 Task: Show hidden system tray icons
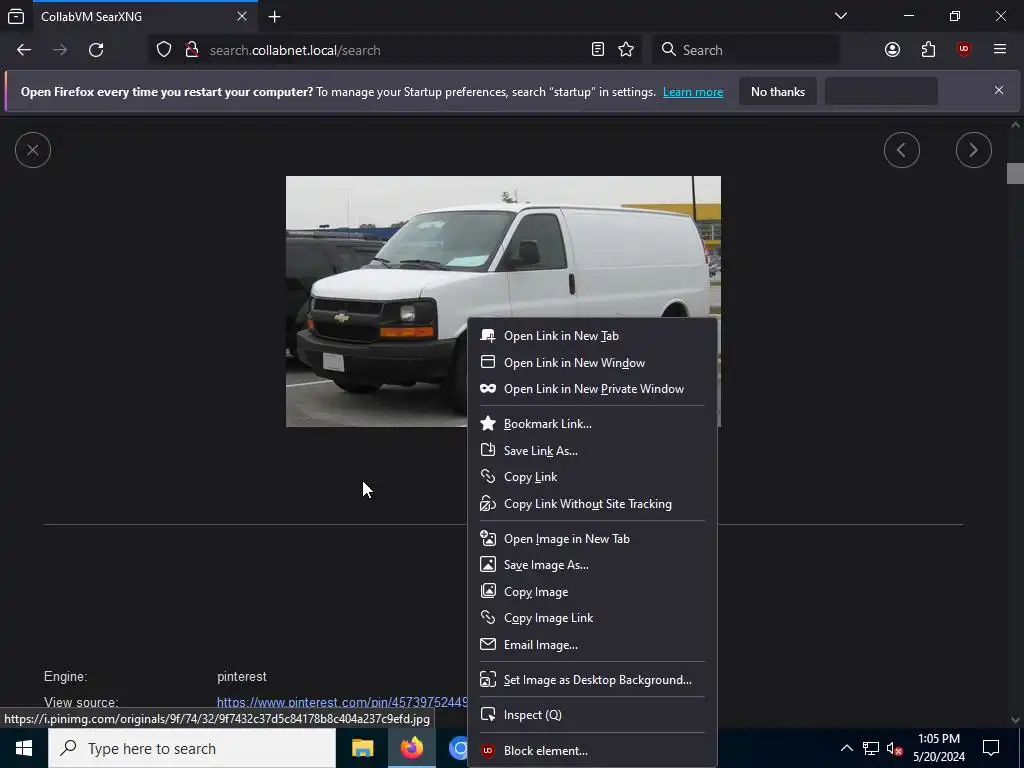click(846, 748)
